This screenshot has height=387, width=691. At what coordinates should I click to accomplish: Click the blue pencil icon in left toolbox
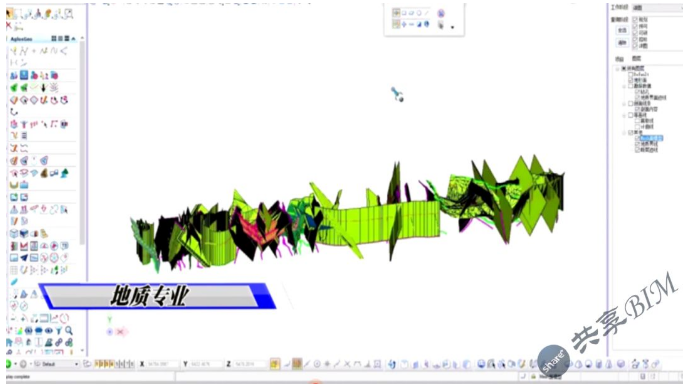(15, 281)
